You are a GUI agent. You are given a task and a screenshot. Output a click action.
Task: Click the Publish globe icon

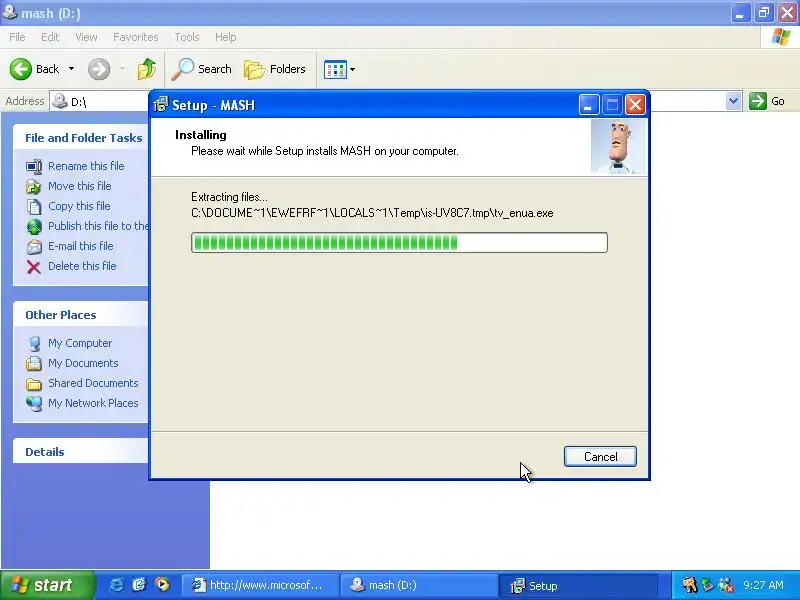pos(34,227)
